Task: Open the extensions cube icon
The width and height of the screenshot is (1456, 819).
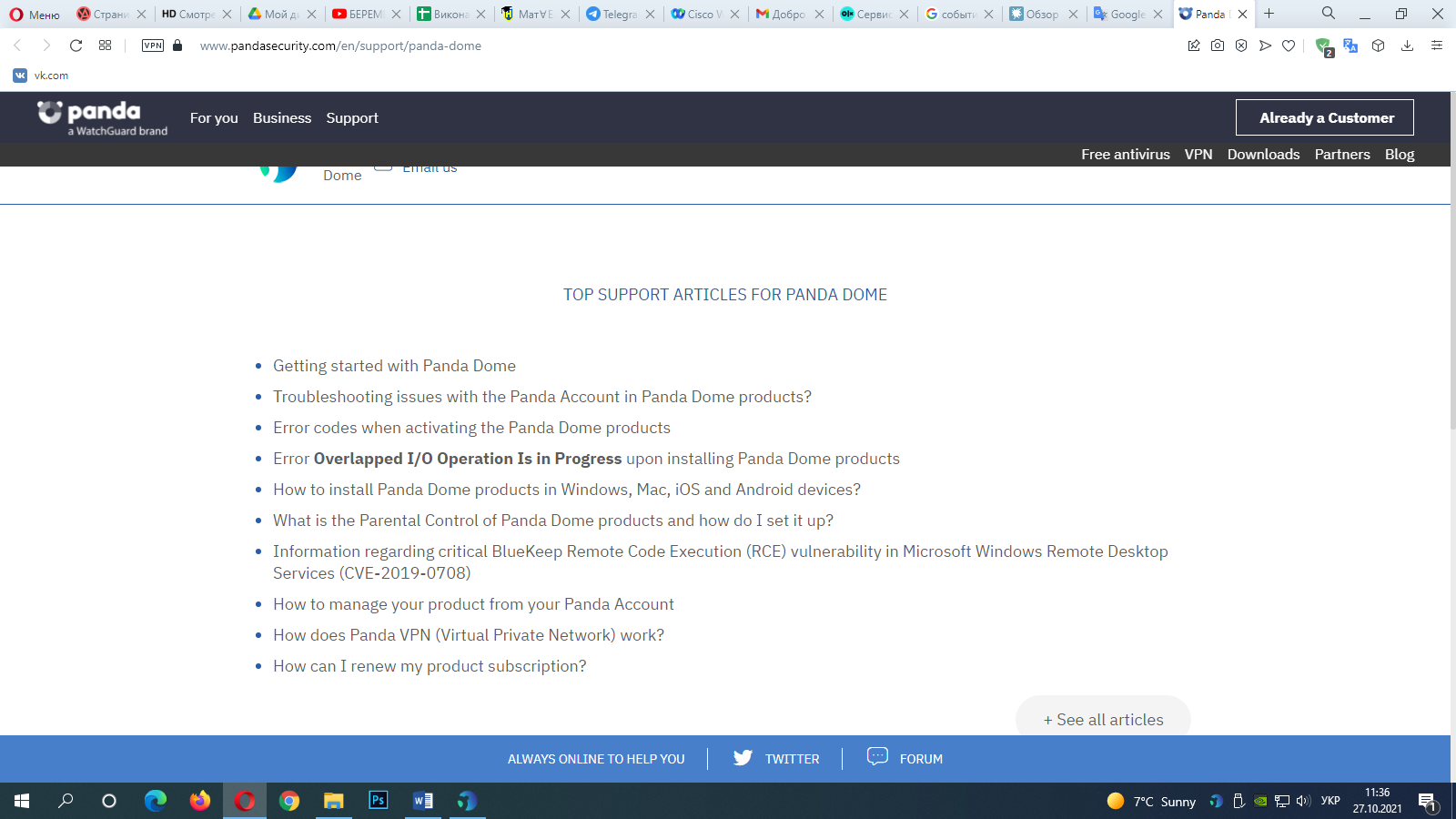Action: (x=1379, y=45)
